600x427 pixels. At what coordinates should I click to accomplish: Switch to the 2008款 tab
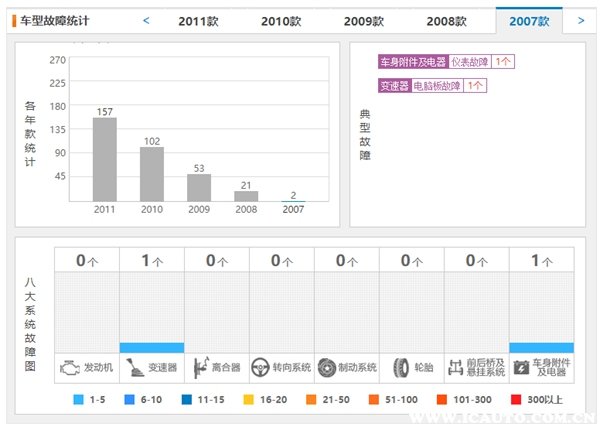click(446, 21)
